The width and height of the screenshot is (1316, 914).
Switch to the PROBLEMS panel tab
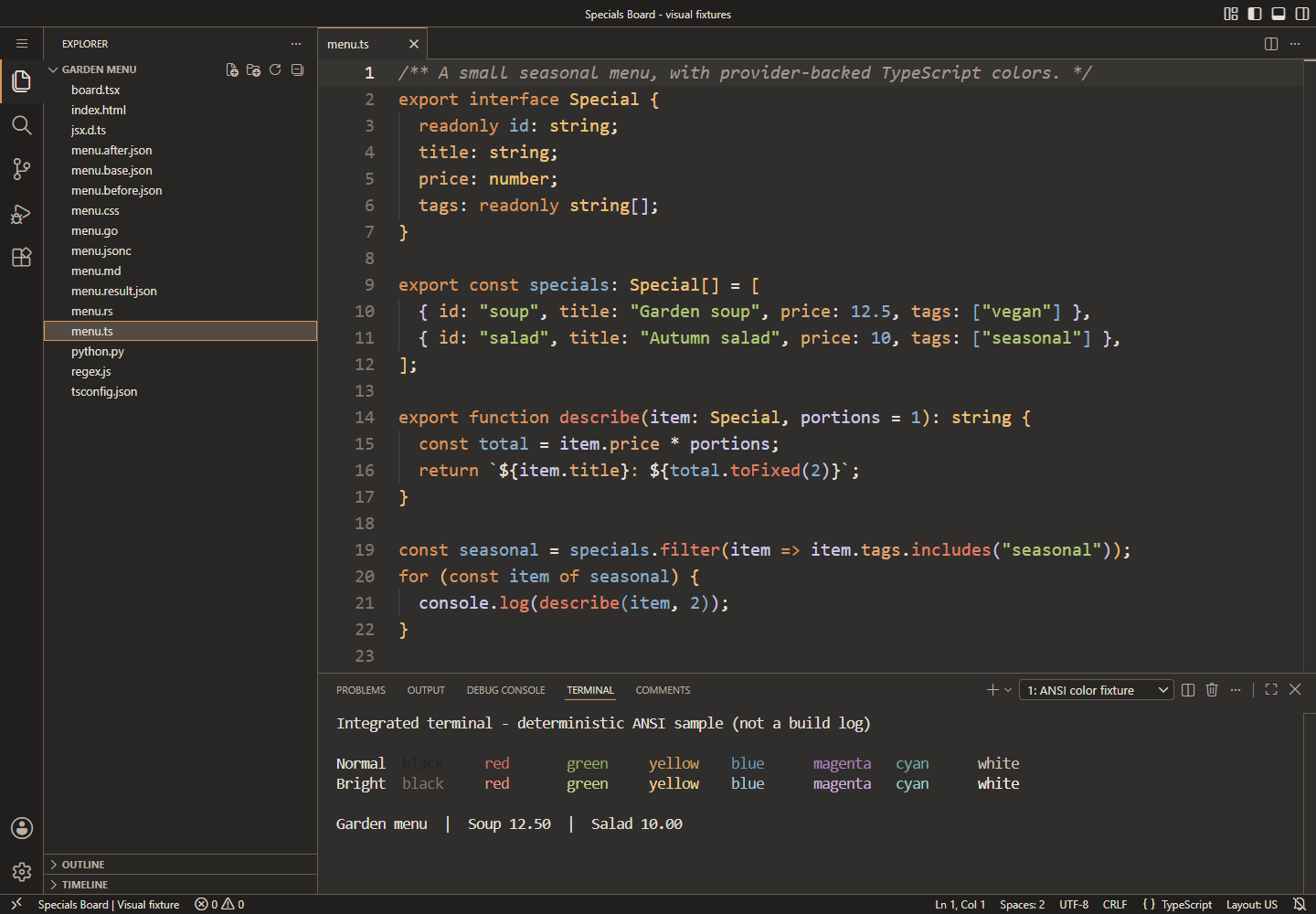361,690
